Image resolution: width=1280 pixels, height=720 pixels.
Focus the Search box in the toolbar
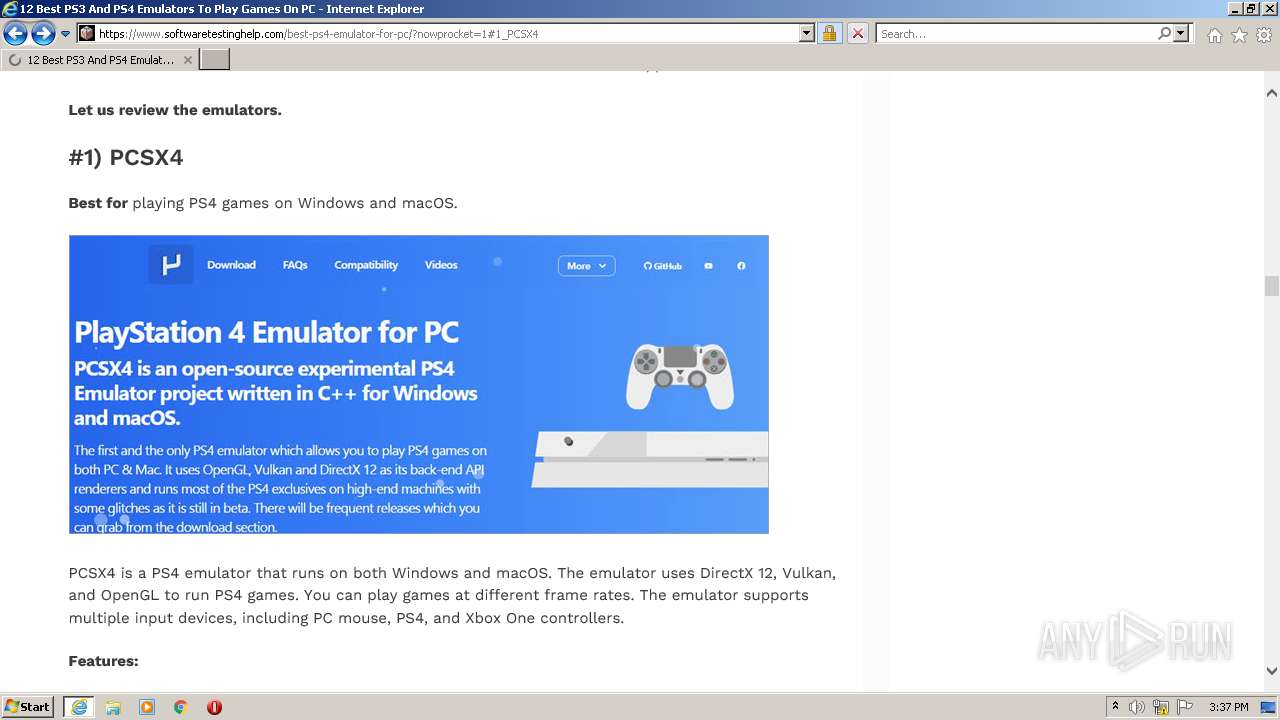1015,34
